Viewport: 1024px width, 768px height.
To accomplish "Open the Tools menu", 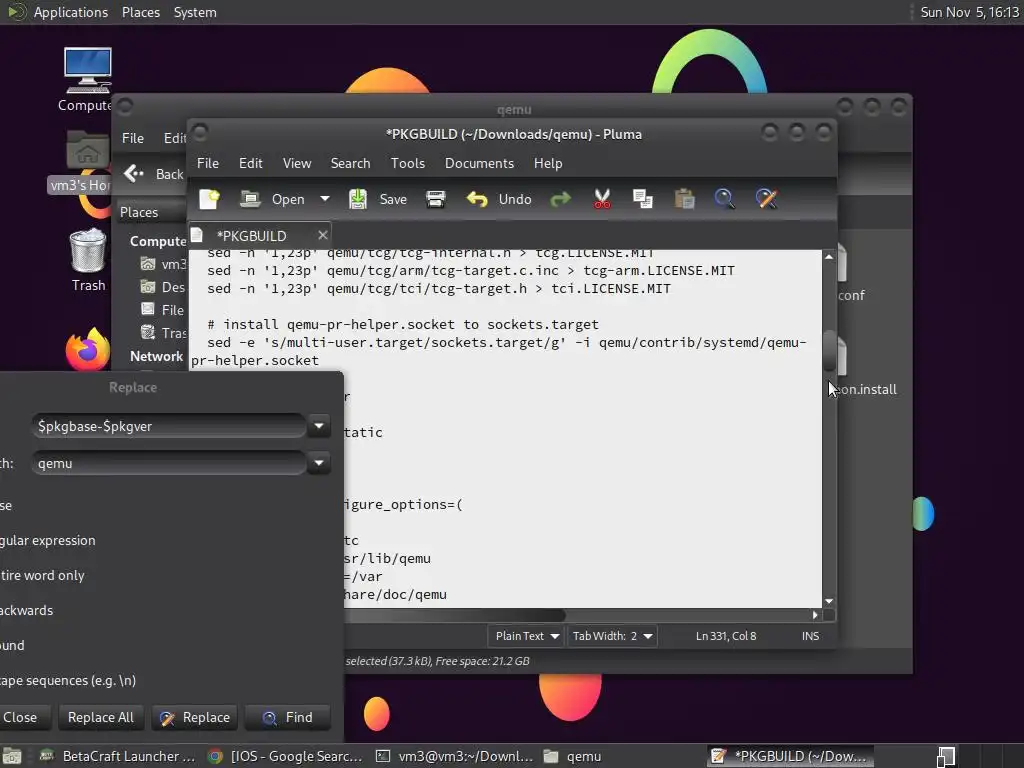I will pyautogui.click(x=408, y=163).
